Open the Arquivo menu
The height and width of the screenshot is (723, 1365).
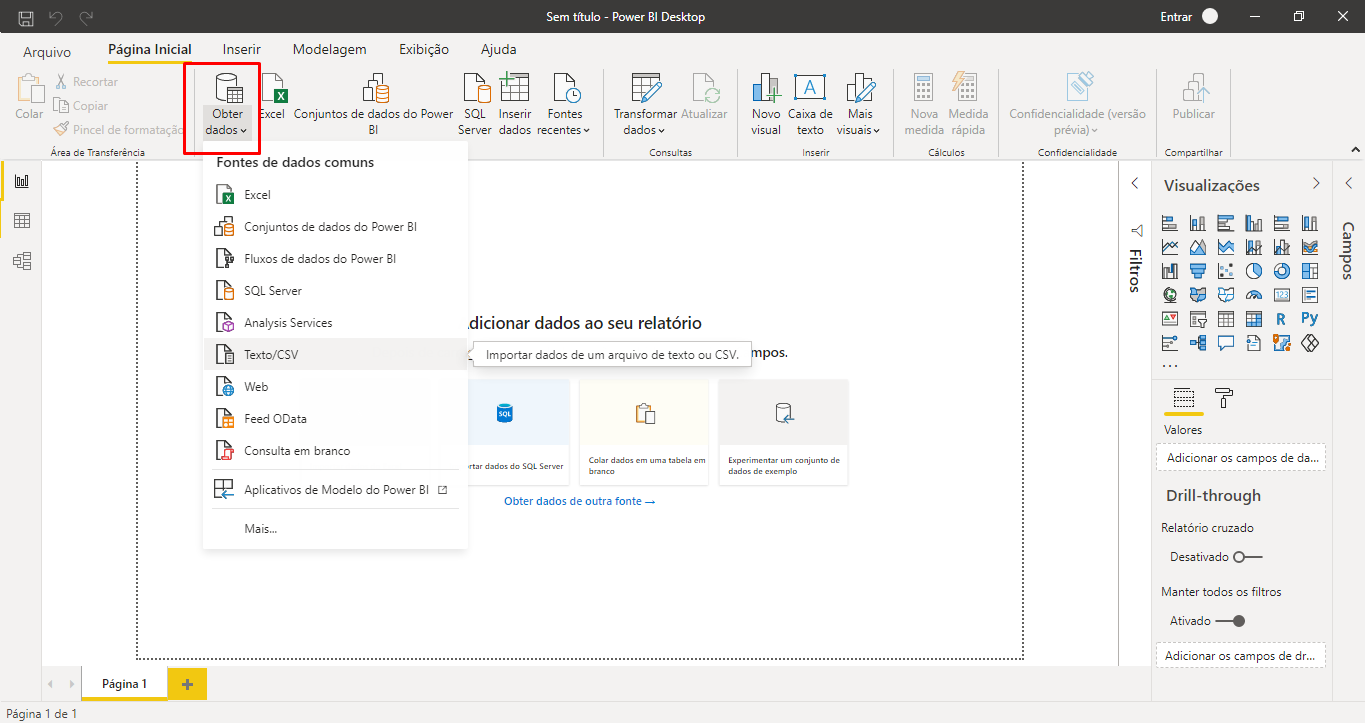(x=47, y=51)
